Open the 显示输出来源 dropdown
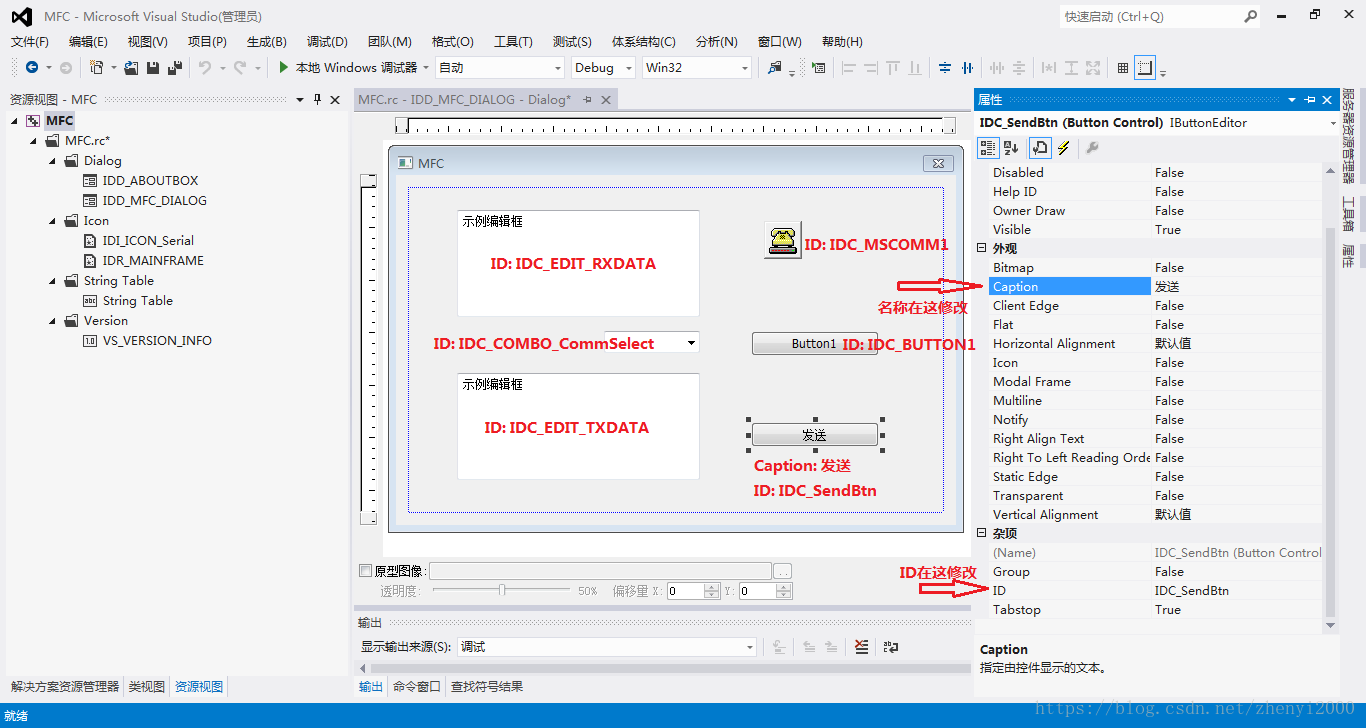The image size is (1366, 728). (x=750, y=647)
